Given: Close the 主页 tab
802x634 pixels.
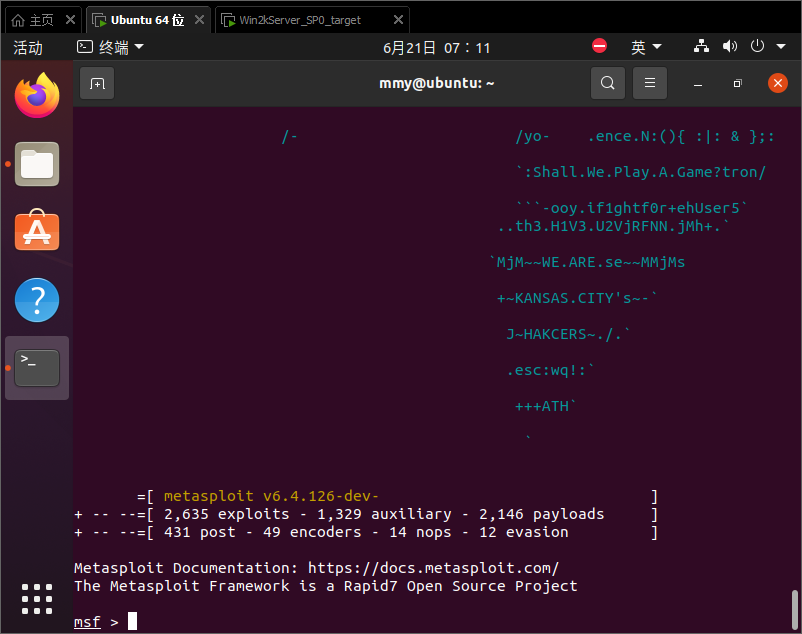Looking at the screenshot, I should tap(71, 20).
